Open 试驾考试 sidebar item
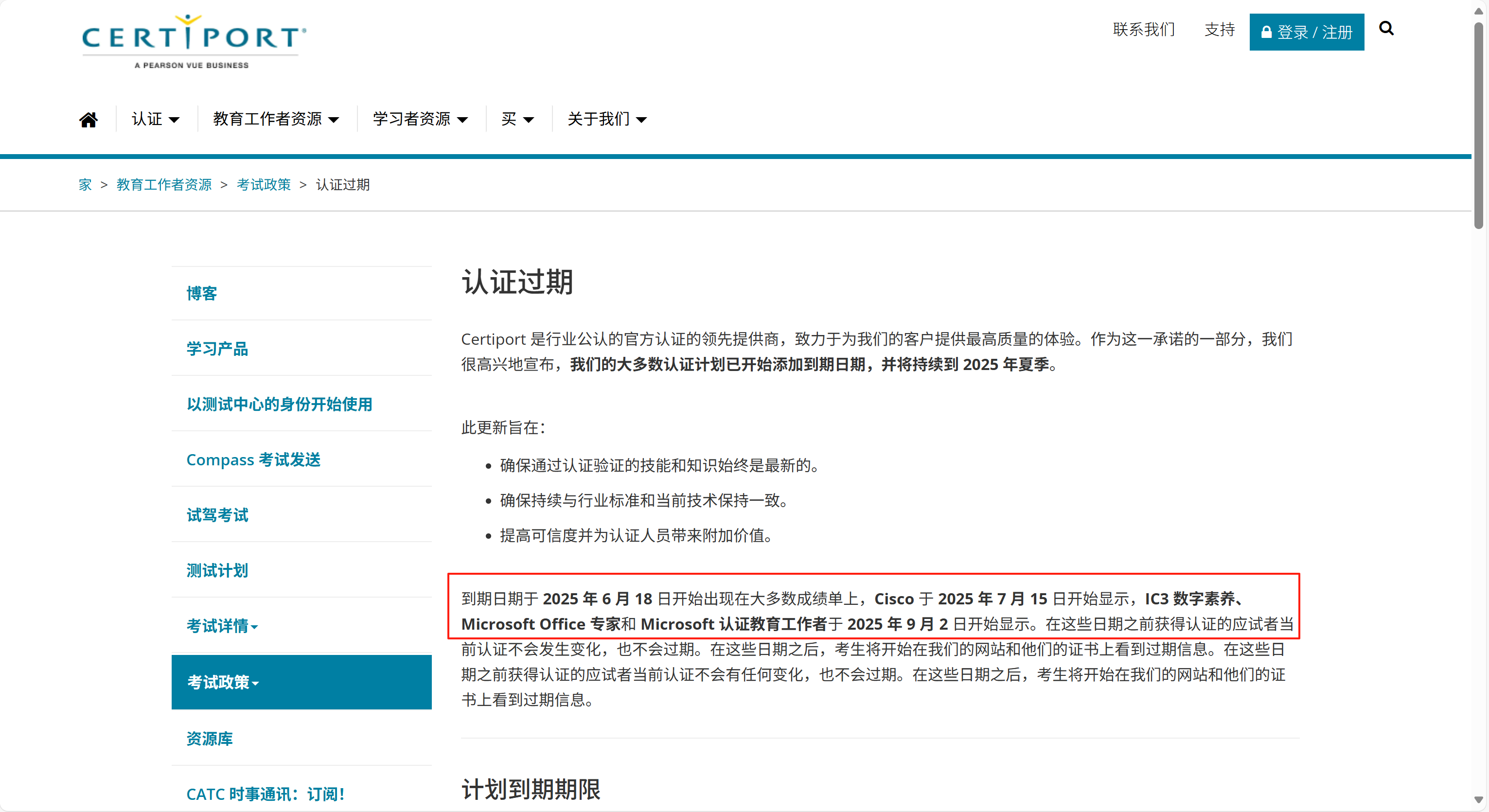The width and height of the screenshot is (1489, 812). (x=217, y=515)
